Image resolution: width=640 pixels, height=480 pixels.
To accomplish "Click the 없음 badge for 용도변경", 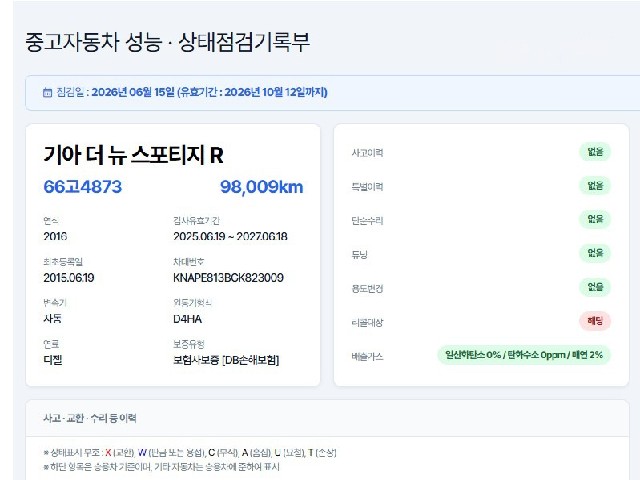I will pyautogui.click(x=595, y=287).
